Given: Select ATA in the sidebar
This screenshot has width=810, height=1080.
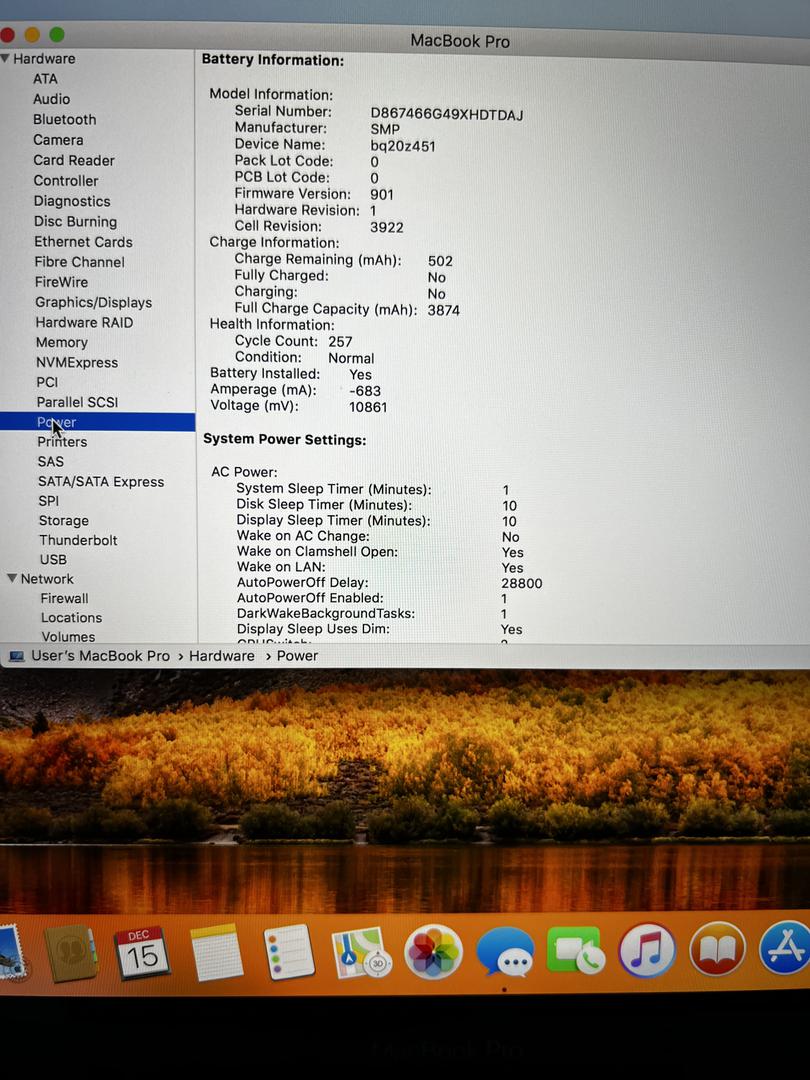Looking at the screenshot, I should pyautogui.click(x=45, y=79).
